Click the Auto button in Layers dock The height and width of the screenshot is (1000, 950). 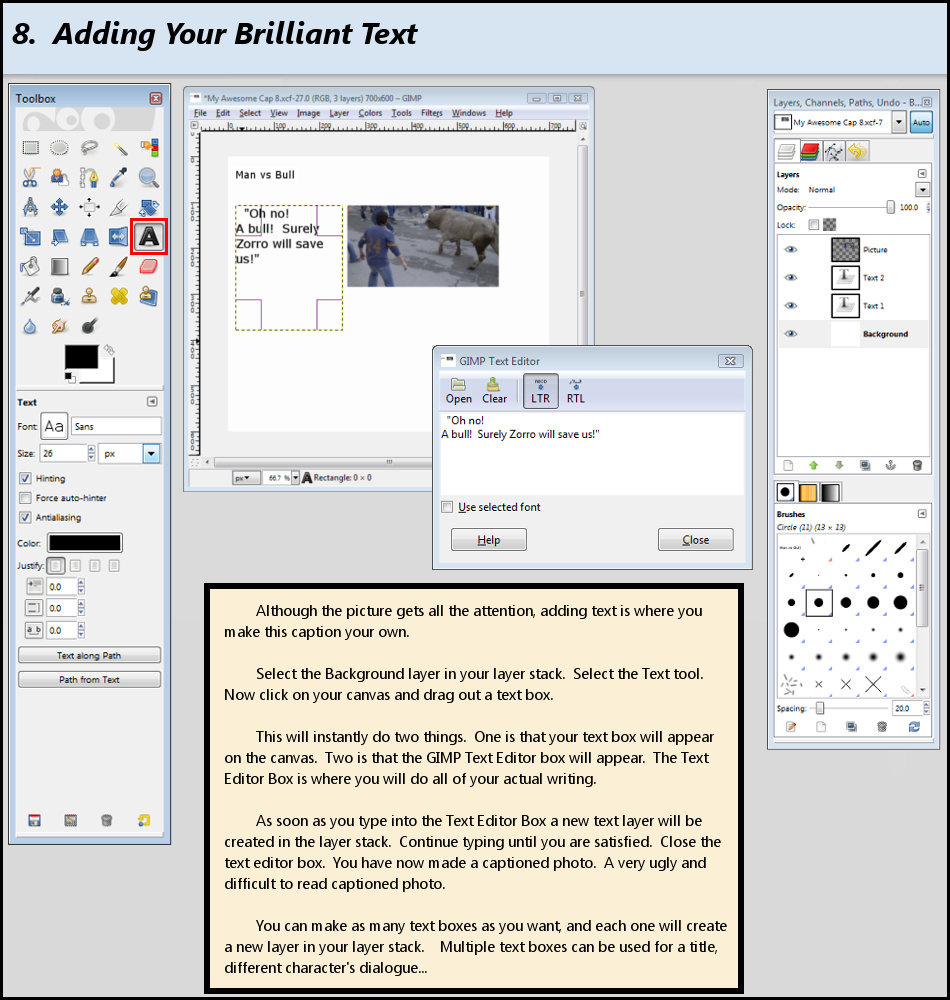921,122
